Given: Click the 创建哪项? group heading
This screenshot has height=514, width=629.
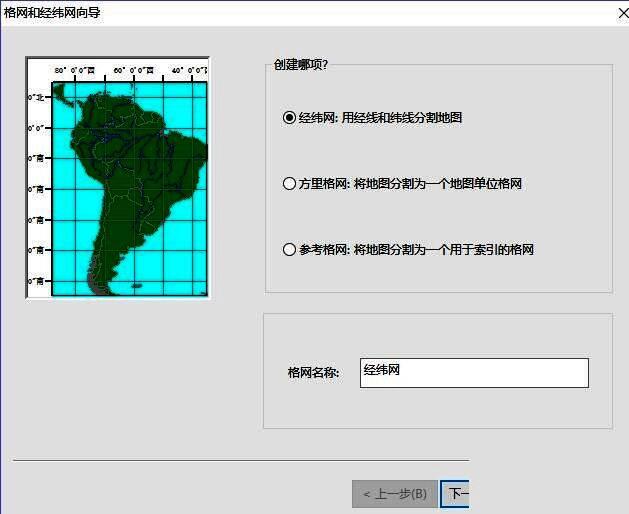Looking at the screenshot, I should (301, 65).
